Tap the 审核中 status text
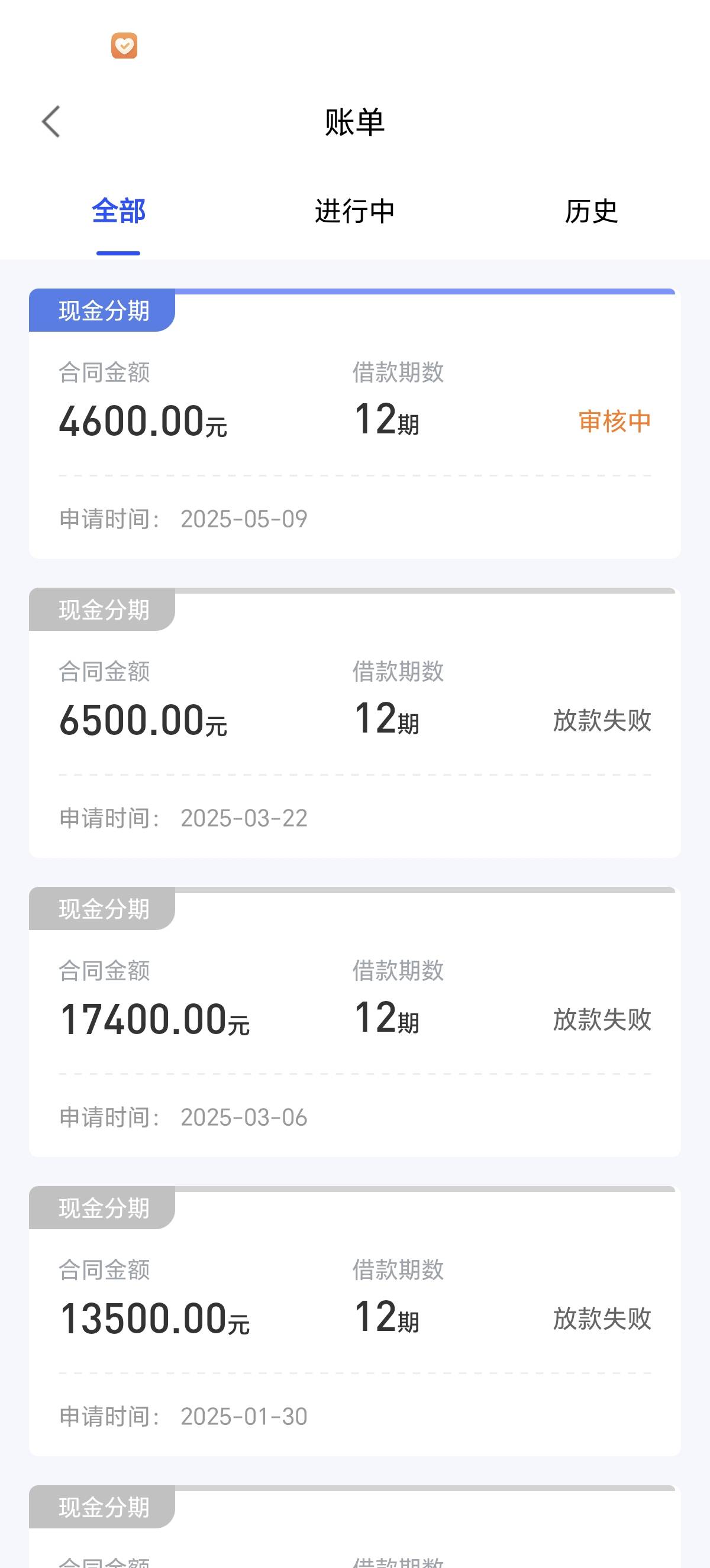This screenshot has width=710, height=1568. click(614, 421)
